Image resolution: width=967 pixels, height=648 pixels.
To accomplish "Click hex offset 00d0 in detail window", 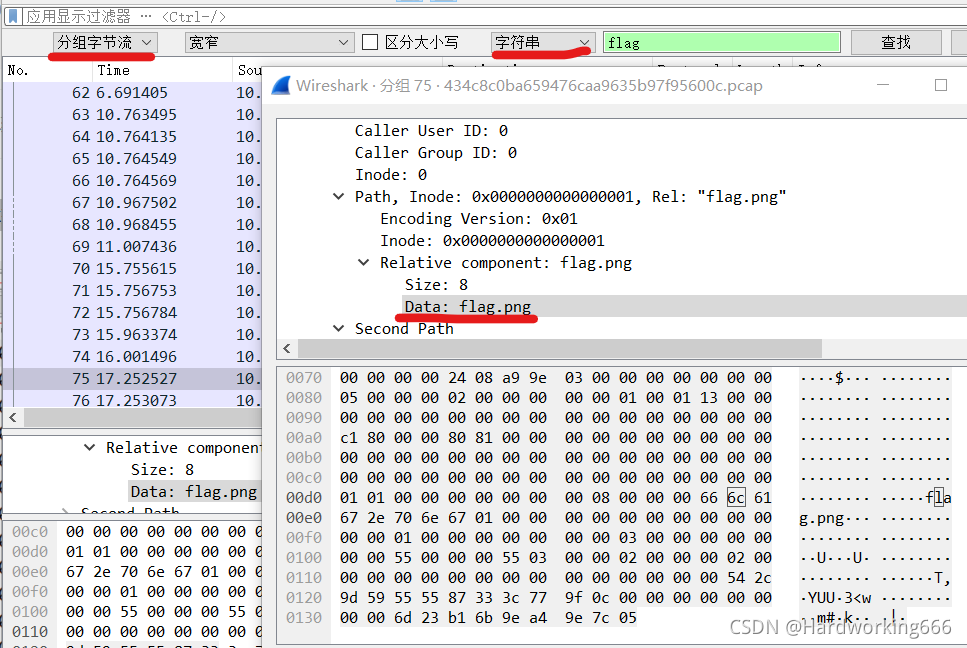I will click(x=304, y=498).
